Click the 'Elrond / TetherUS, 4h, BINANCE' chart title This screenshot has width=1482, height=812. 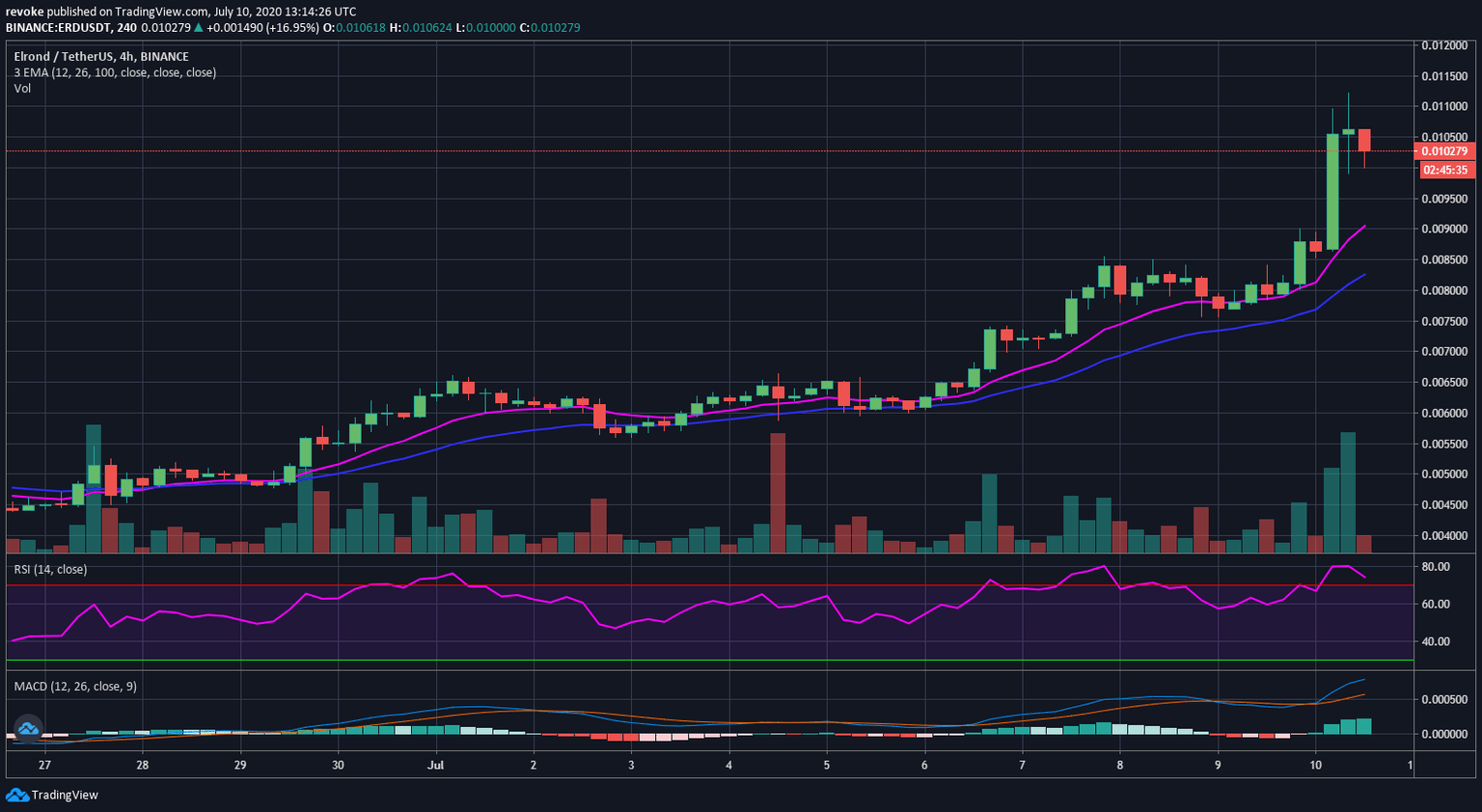(x=101, y=57)
